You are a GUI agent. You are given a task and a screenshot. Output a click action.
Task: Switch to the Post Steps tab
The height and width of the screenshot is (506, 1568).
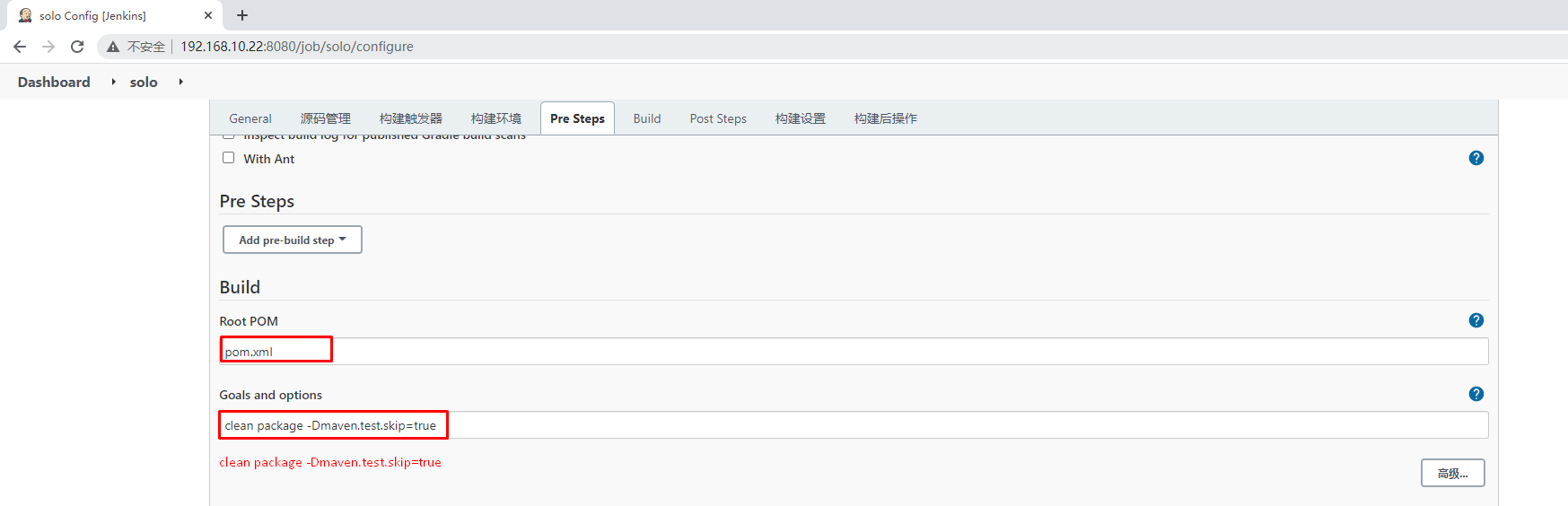coord(717,118)
